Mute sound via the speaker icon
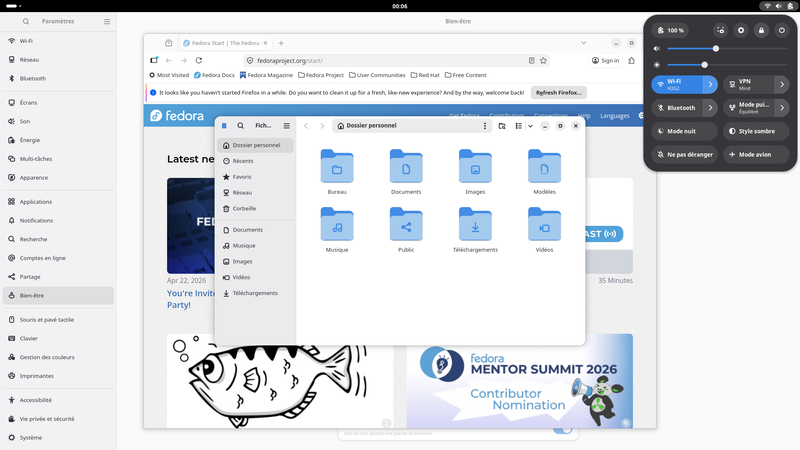 (657, 48)
